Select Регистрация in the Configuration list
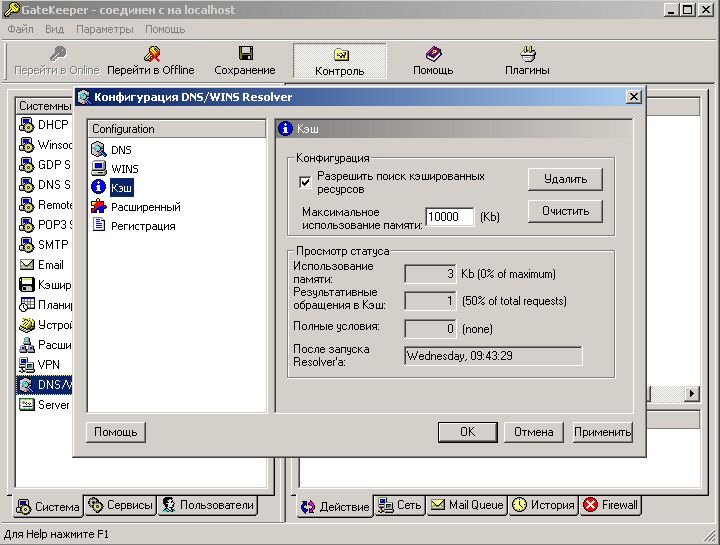This screenshot has height=545, width=720. coord(134,226)
